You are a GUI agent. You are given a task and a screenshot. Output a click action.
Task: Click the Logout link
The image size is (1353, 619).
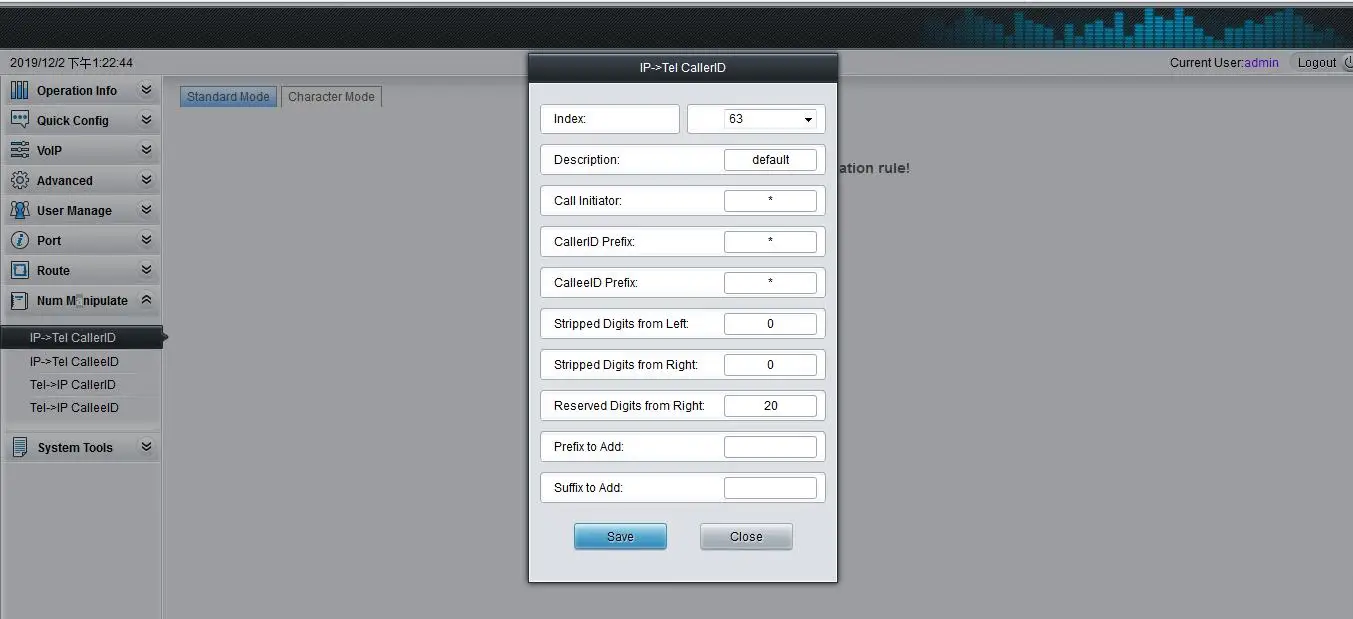pos(1317,63)
